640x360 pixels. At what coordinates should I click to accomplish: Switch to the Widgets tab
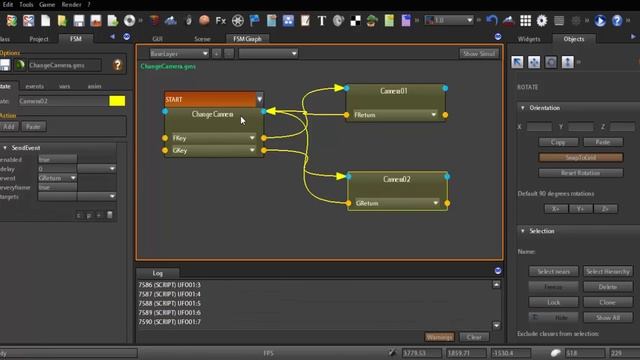click(529, 39)
